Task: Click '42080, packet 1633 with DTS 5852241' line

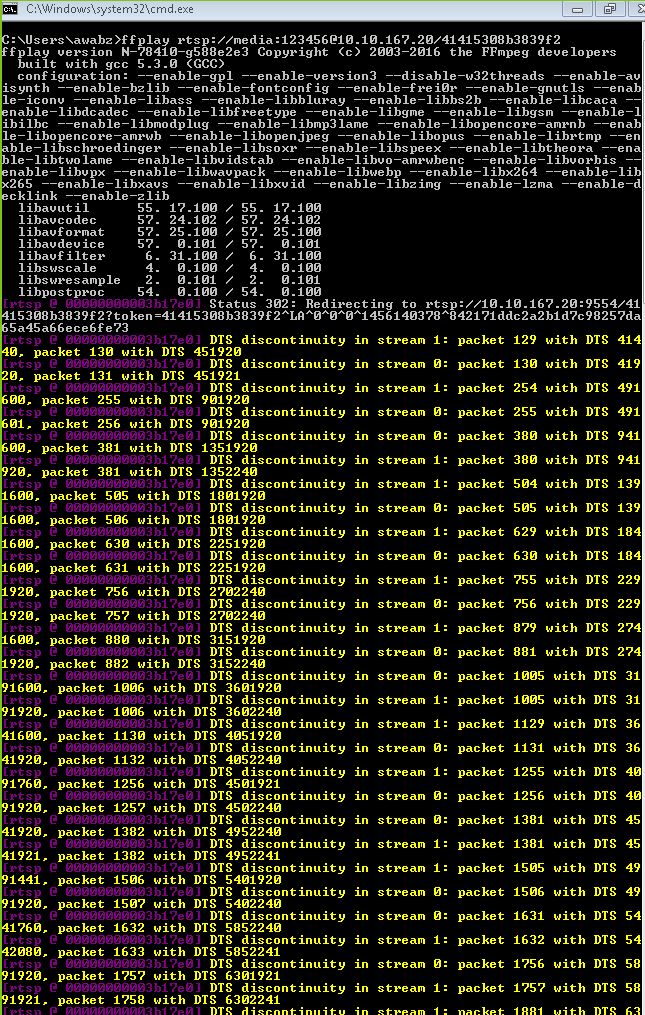Action: point(141,952)
